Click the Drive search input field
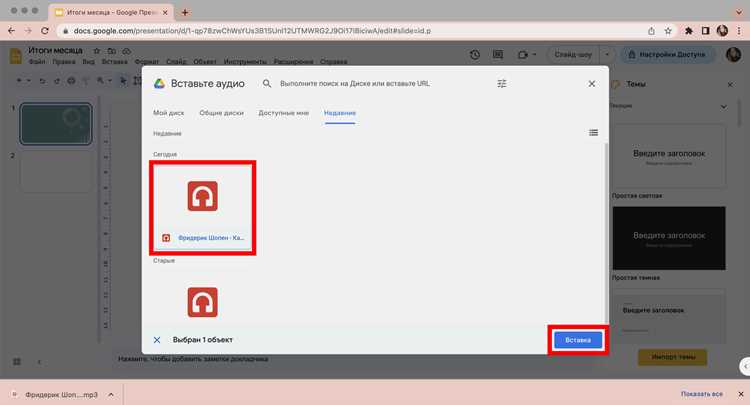 click(354, 84)
